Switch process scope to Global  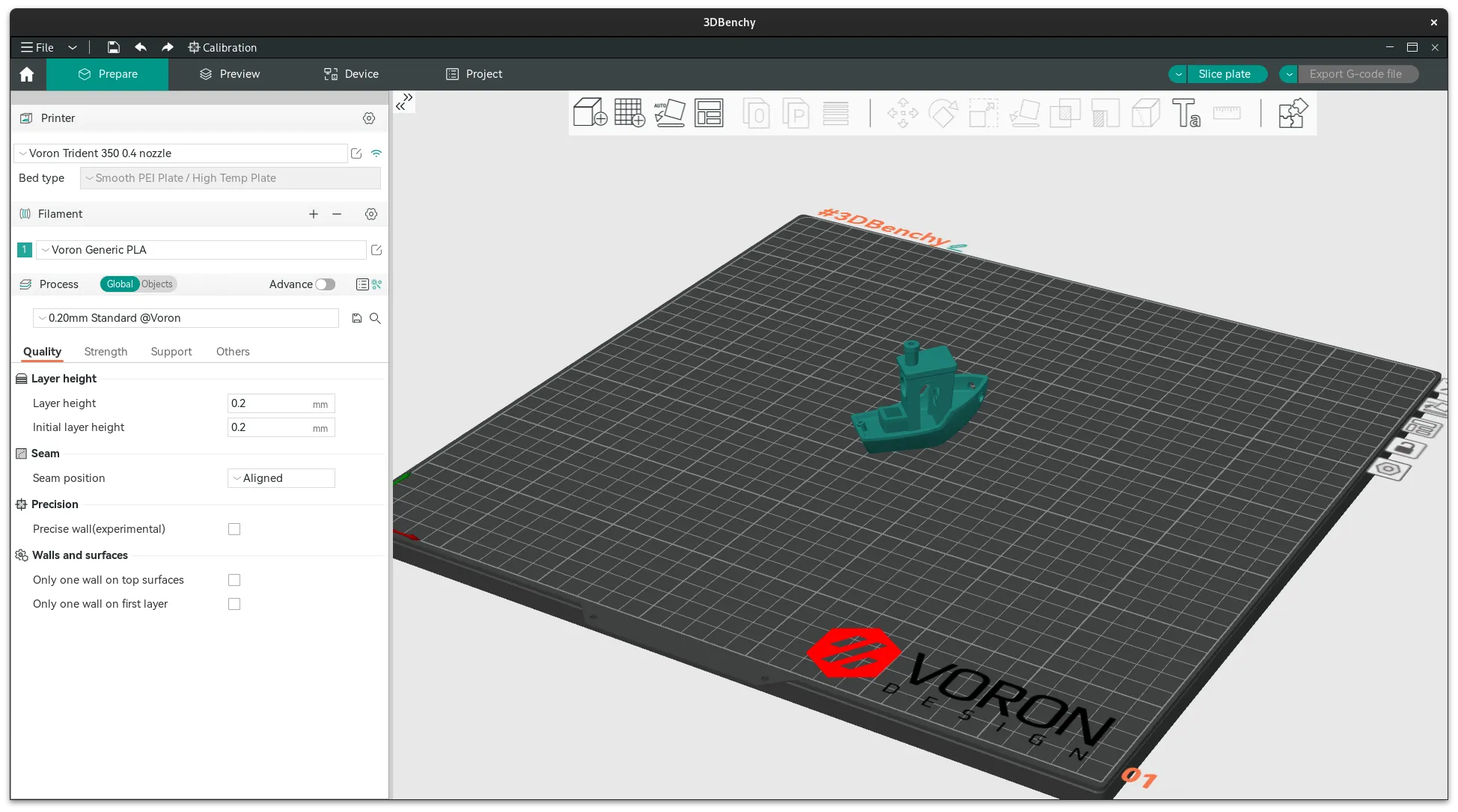pos(120,284)
